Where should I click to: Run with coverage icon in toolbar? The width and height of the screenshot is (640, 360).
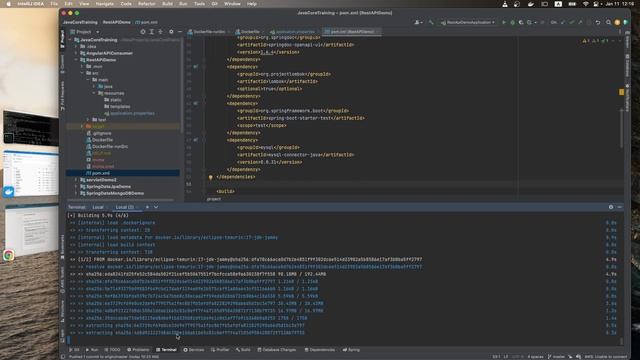[521, 22]
